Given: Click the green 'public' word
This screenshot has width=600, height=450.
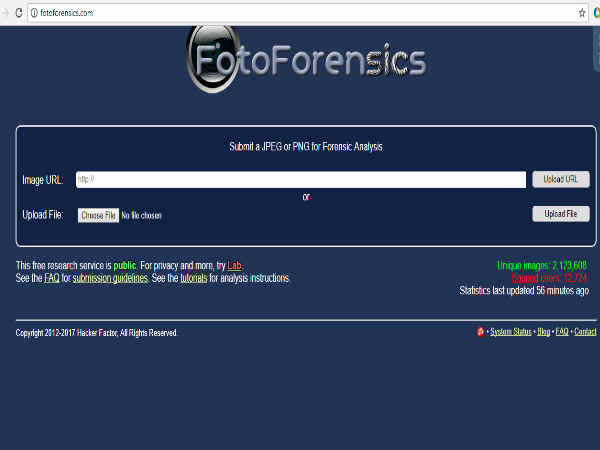Looking at the screenshot, I should coord(125,266).
